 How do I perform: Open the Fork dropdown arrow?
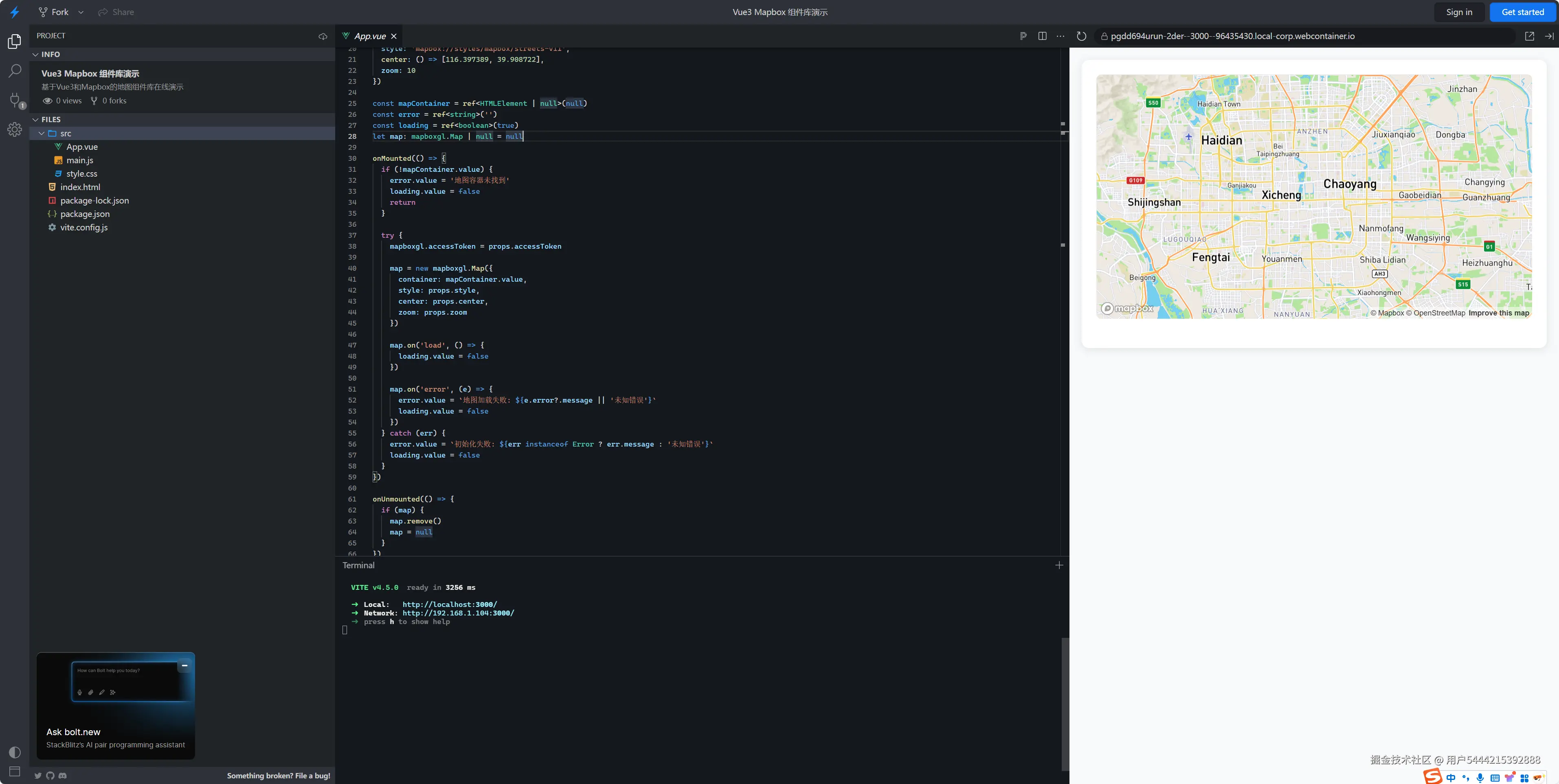[x=81, y=12]
